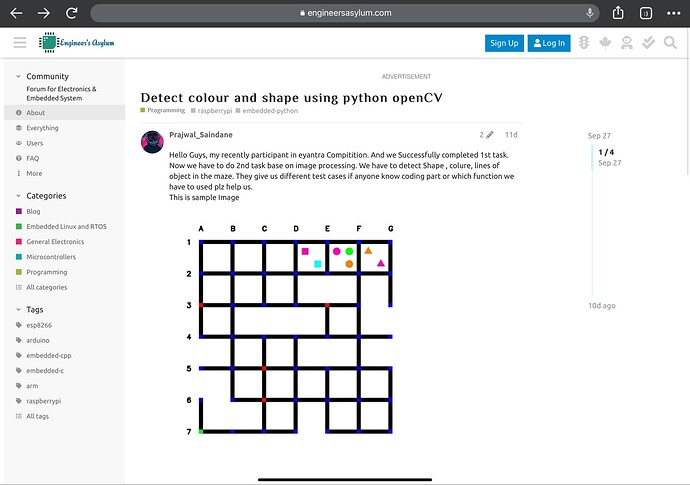Open the Prajwal_Saindane username link
Screen dimensions: 690x485
pos(201,135)
